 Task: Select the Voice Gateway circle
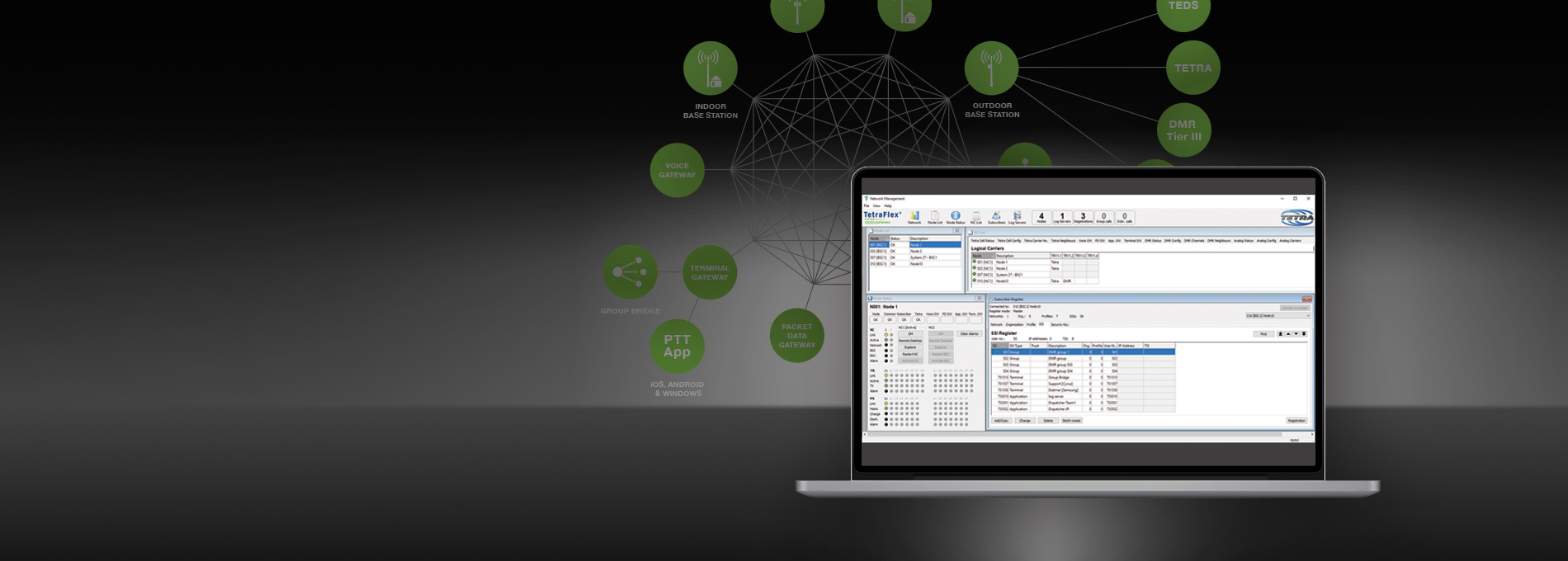coord(678,171)
